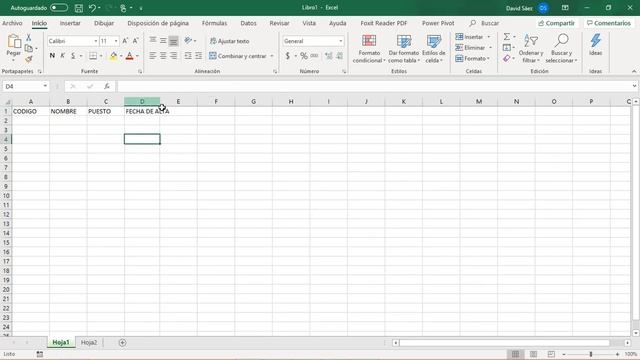Select top vertical align icon
Image resolution: width=640 pixels, height=360 pixels.
point(152,40)
